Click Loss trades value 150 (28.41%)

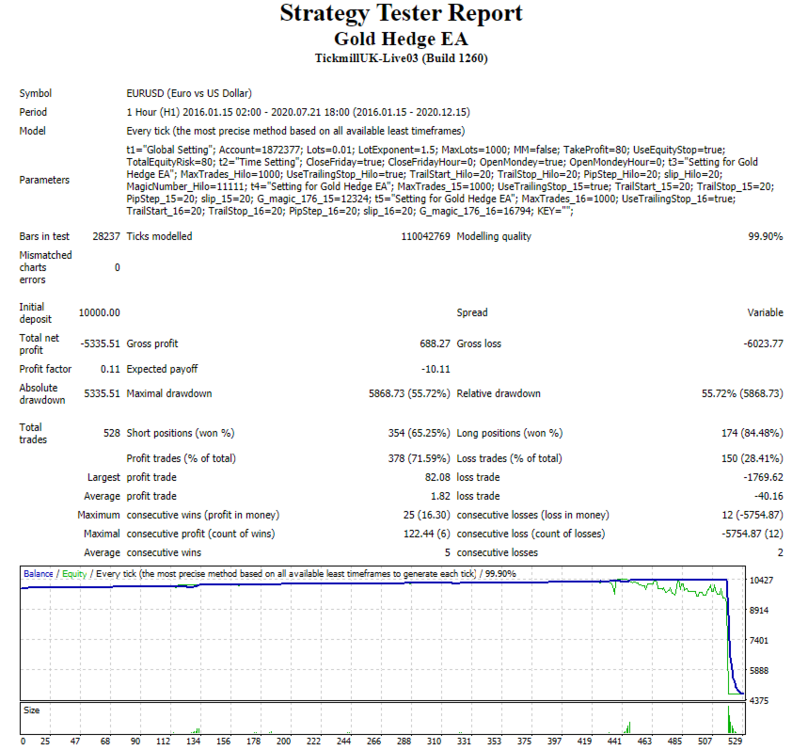[x=752, y=458]
